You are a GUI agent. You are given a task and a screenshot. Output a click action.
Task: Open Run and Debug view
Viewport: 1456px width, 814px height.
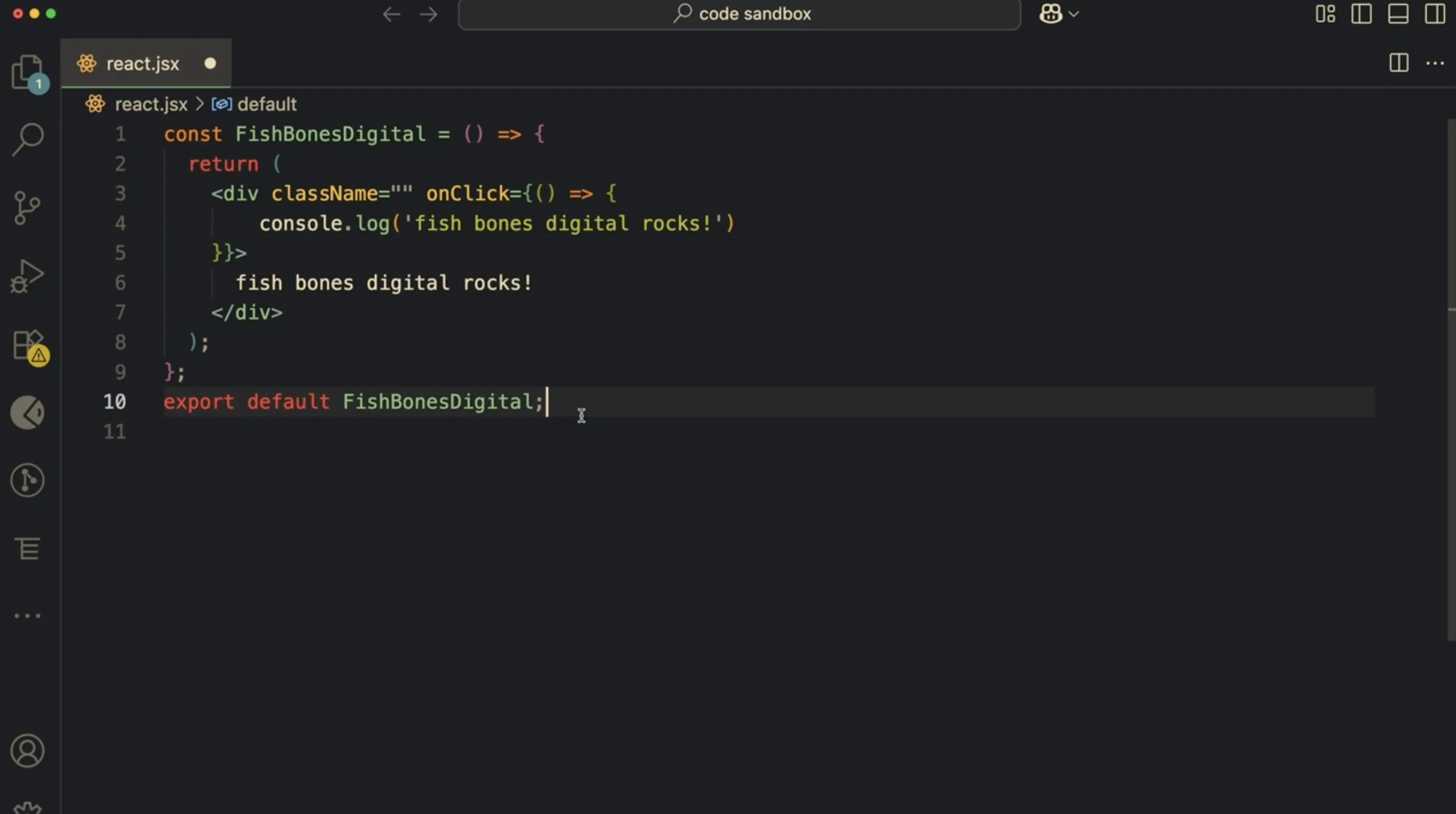tap(27, 276)
